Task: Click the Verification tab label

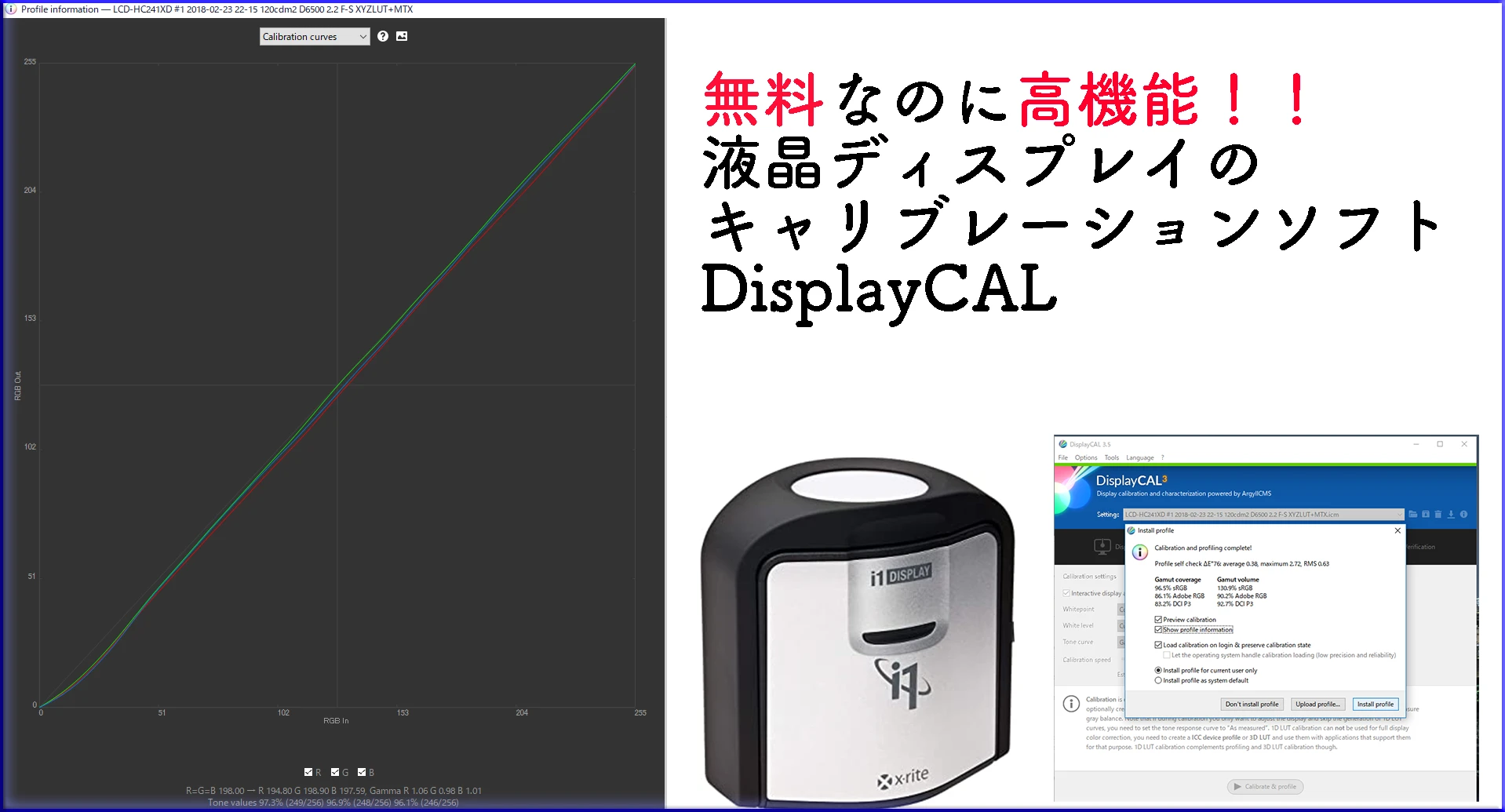Action: [x=1421, y=547]
